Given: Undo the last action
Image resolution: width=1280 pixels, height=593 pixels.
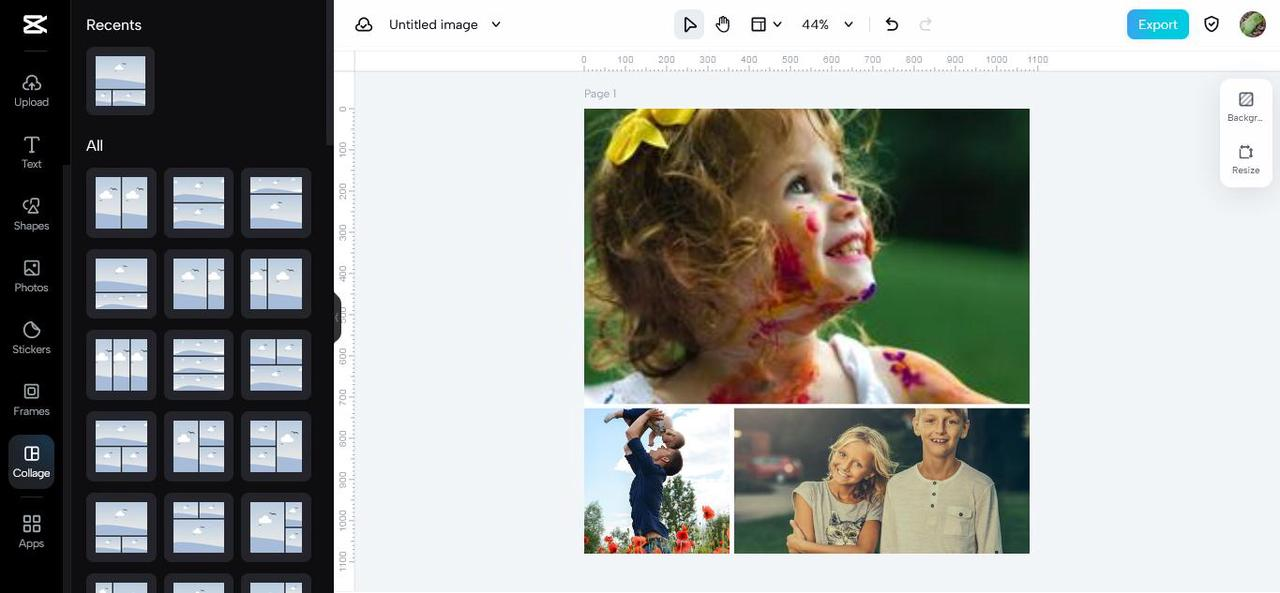Looking at the screenshot, I should [x=892, y=24].
